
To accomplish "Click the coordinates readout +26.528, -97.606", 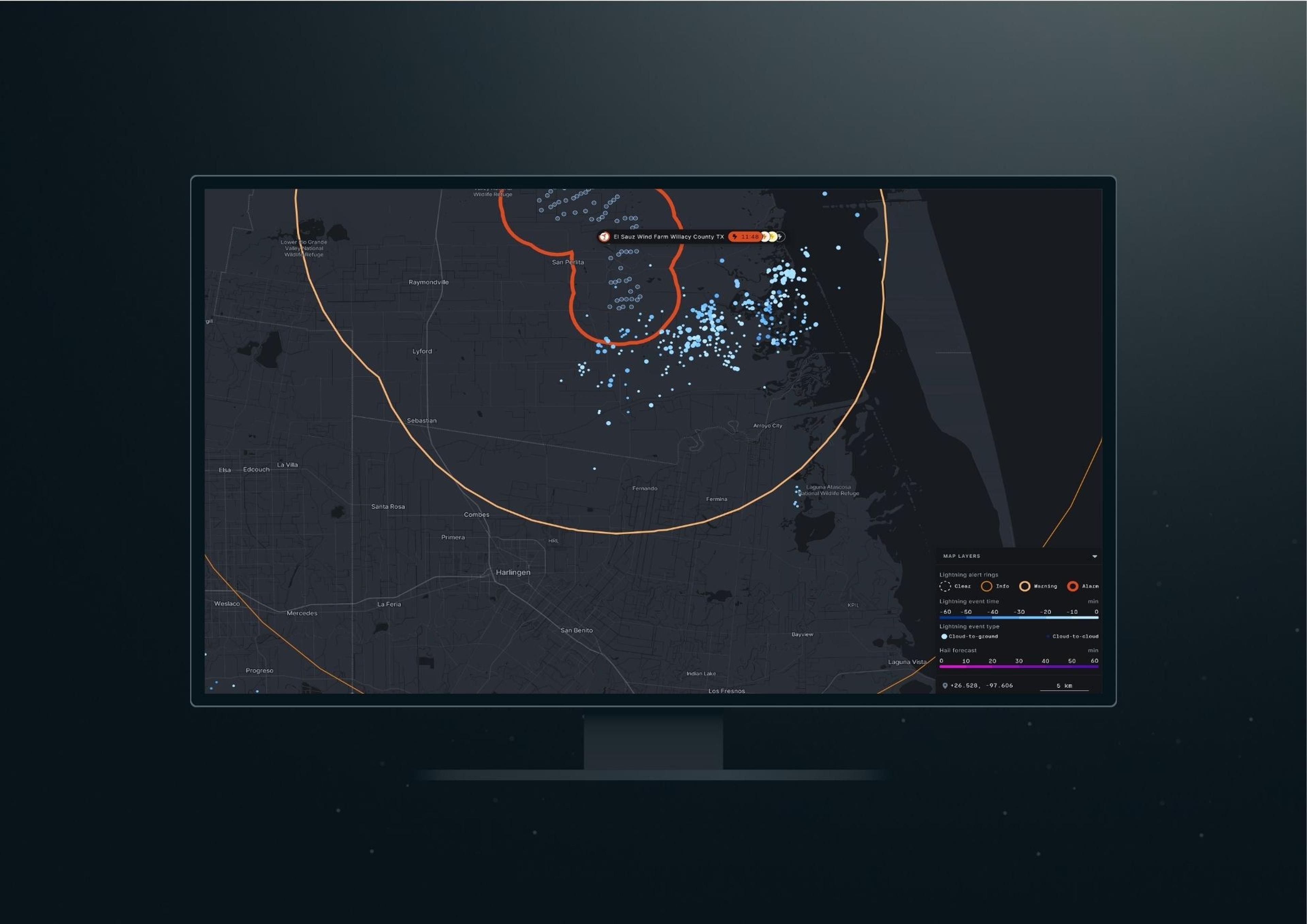I will pos(982,686).
